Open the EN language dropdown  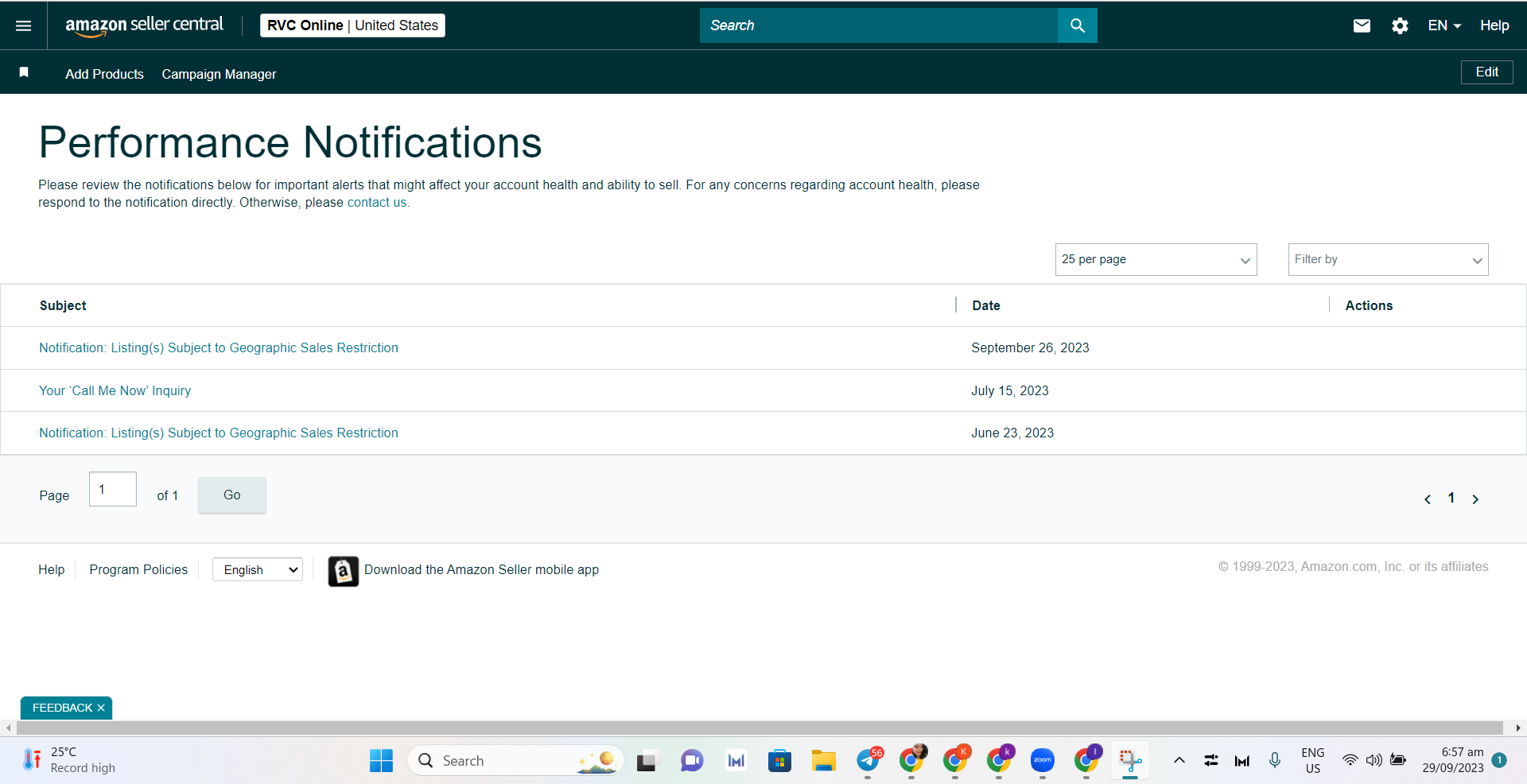1444,25
